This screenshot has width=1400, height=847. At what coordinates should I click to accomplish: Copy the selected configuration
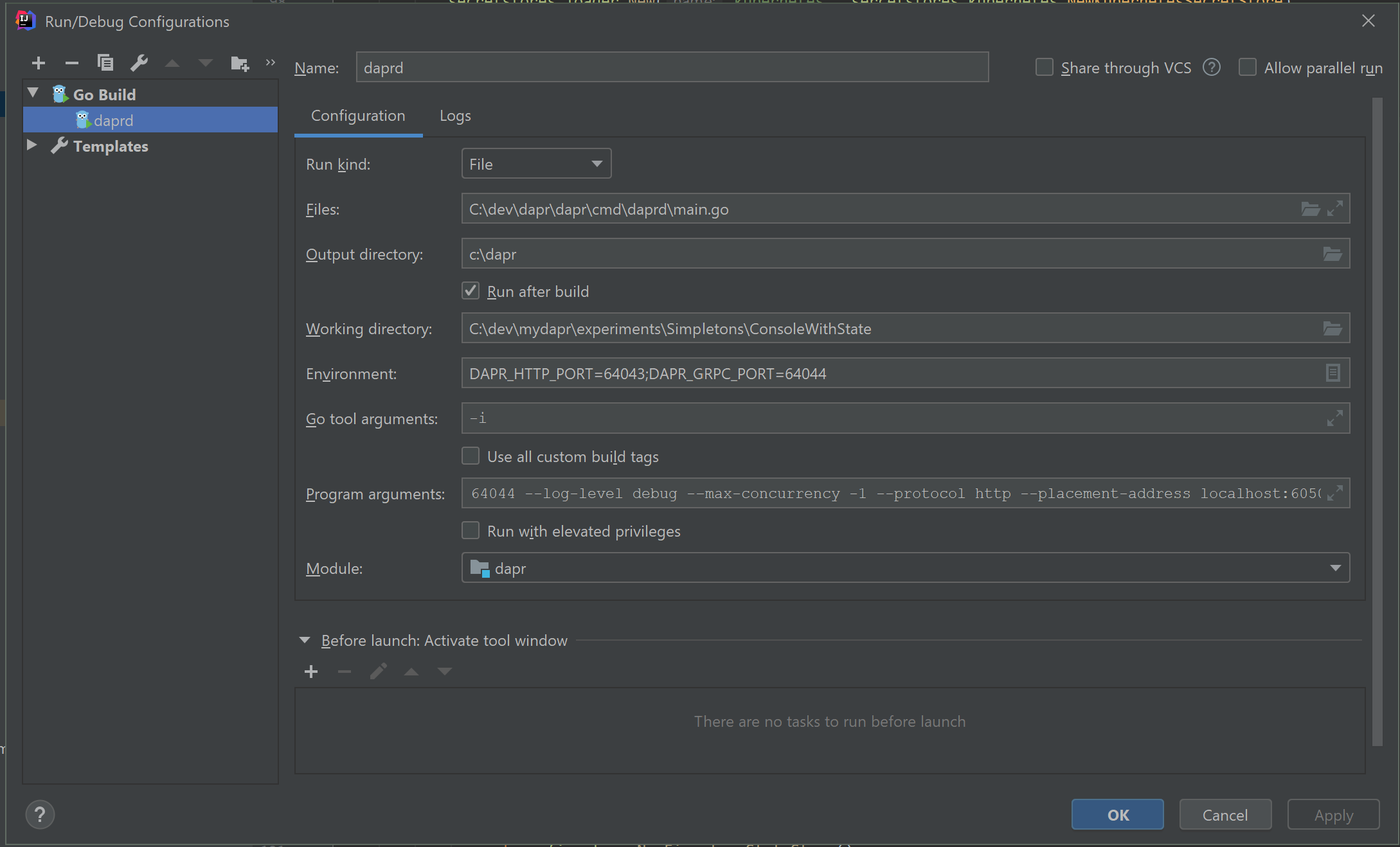105,63
